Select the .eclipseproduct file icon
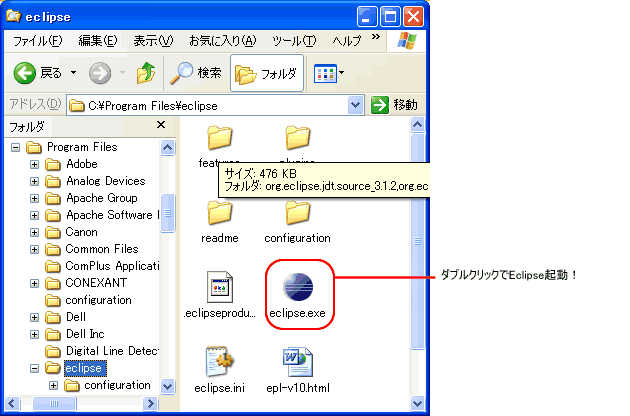The height and width of the screenshot is (416, 630). click(219, 285)
